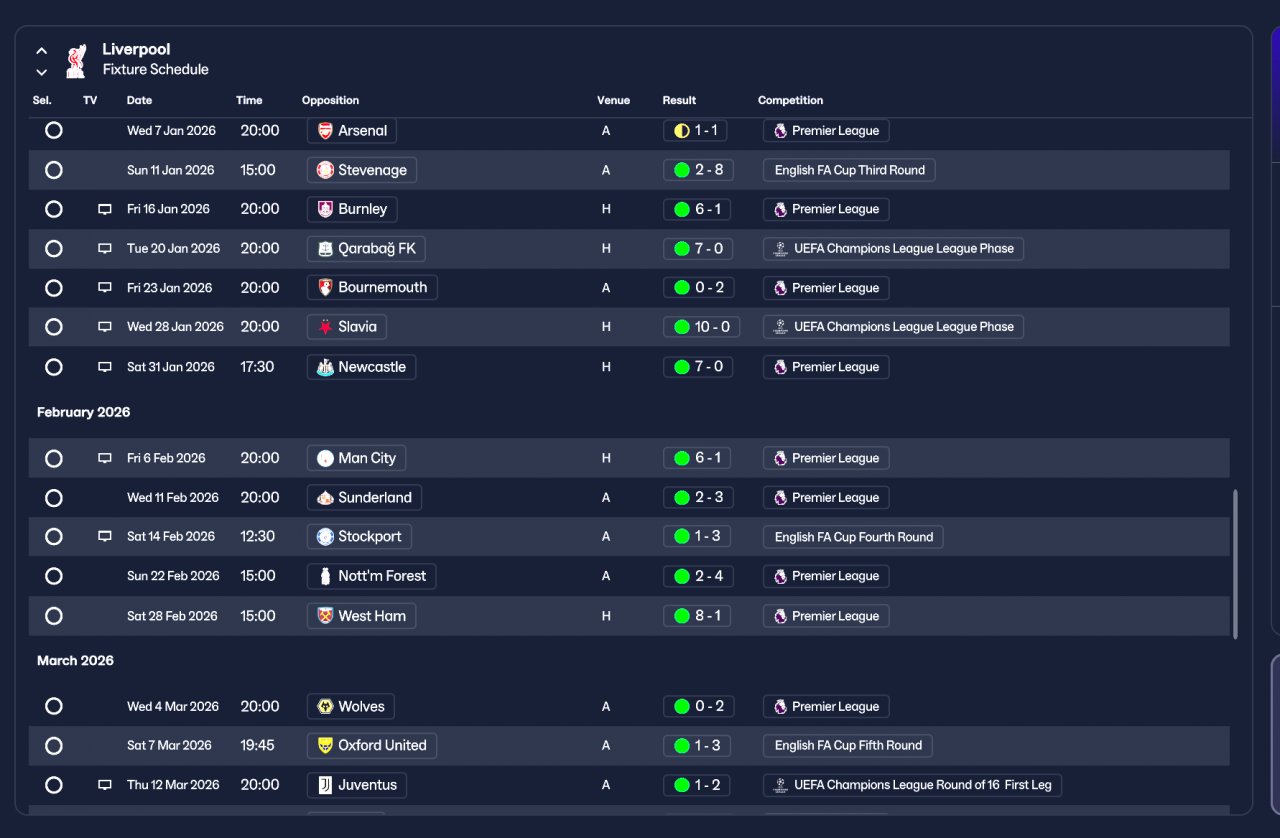Select the radio button for the West Ham match
Image resolution: width=1280 pixels, height=838 pixels.
54,616
